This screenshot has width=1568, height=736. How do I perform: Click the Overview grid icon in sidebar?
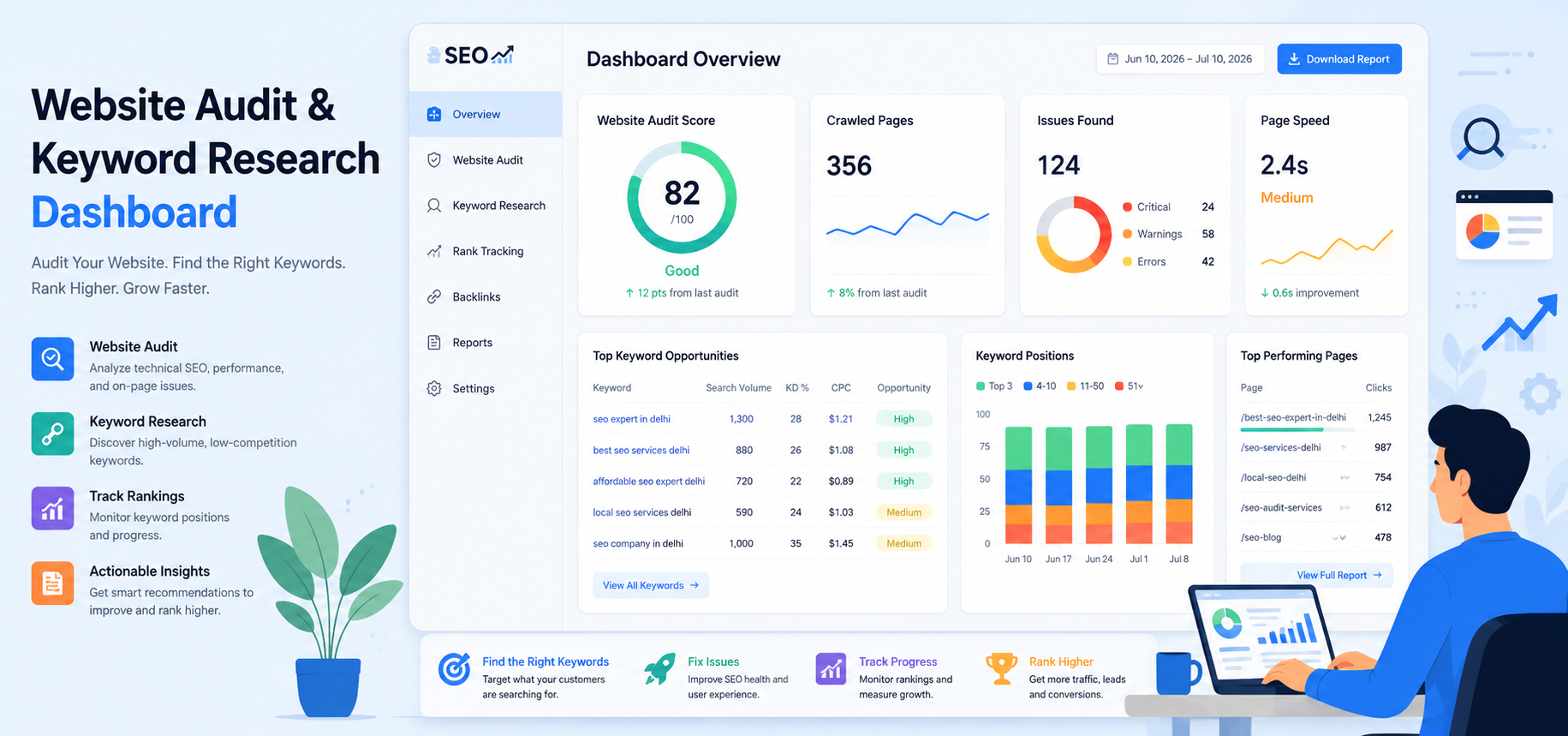pos(434,114)
